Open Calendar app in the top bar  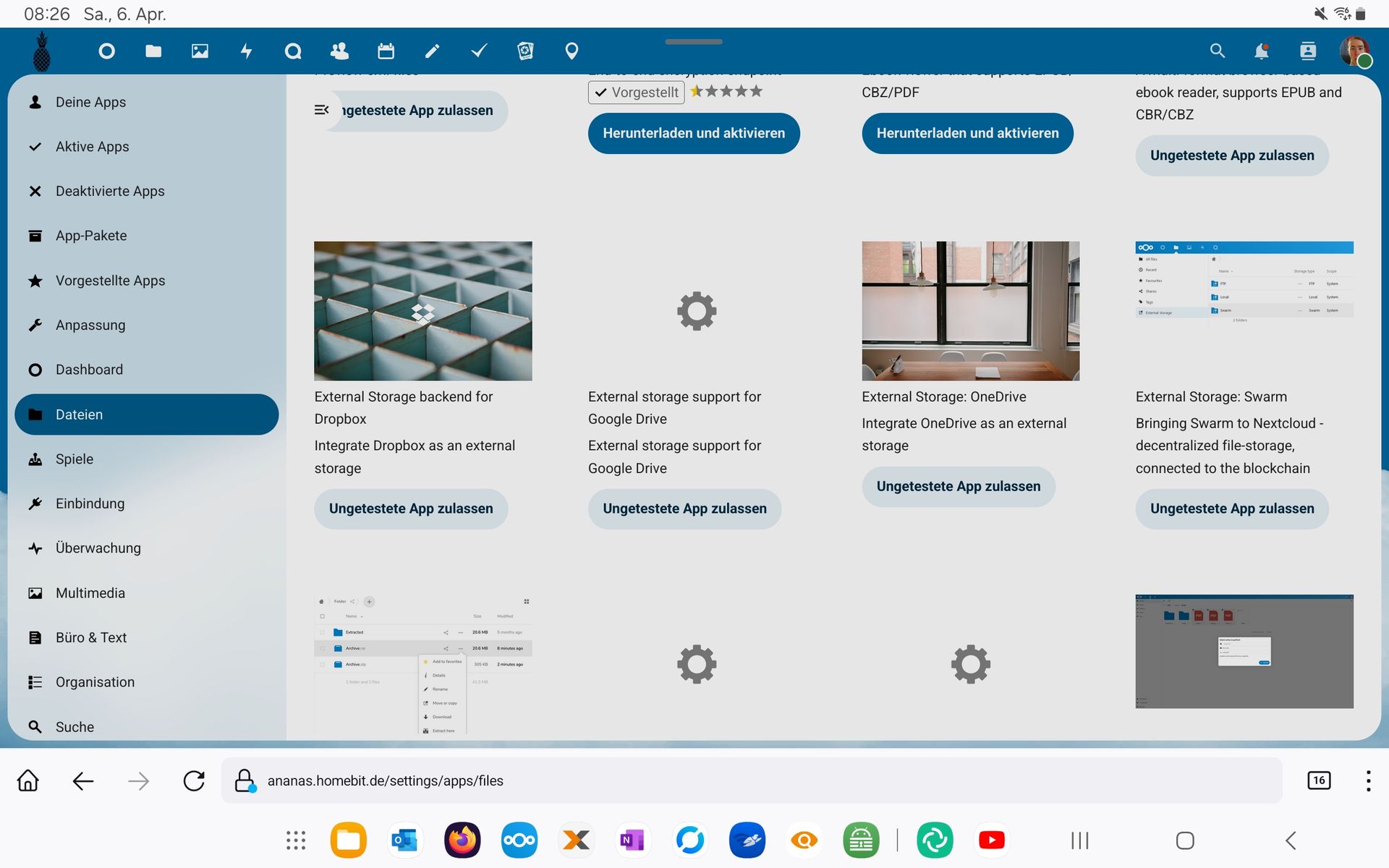386,51
